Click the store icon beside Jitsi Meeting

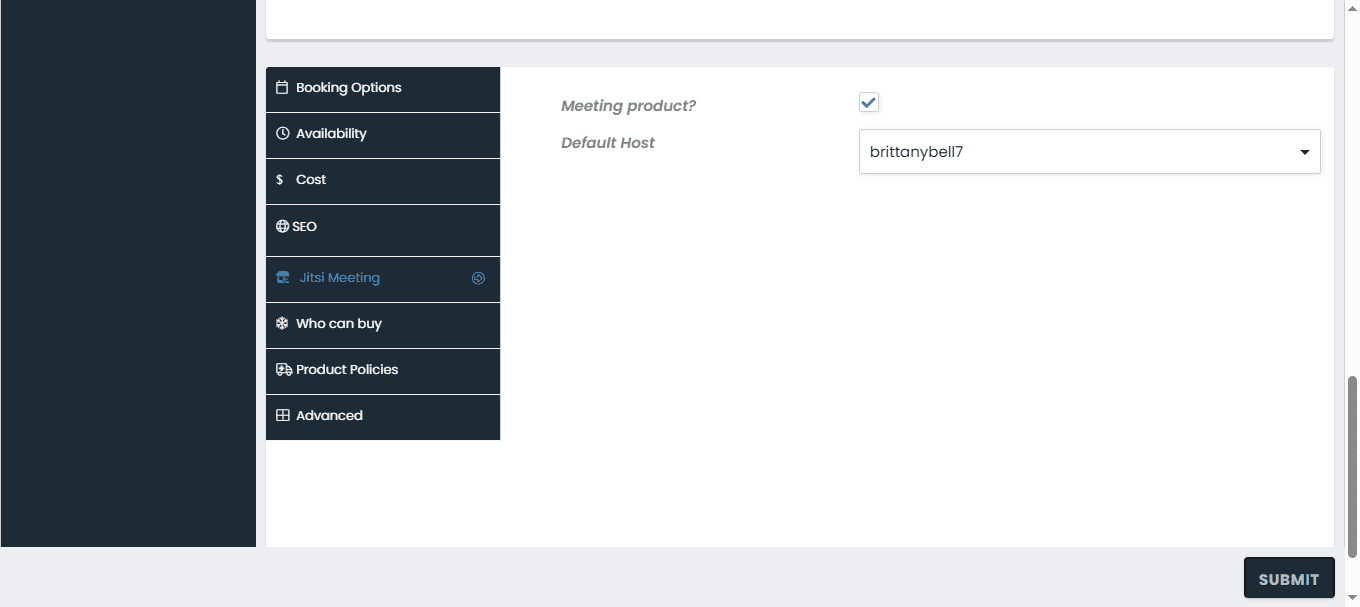283,278
